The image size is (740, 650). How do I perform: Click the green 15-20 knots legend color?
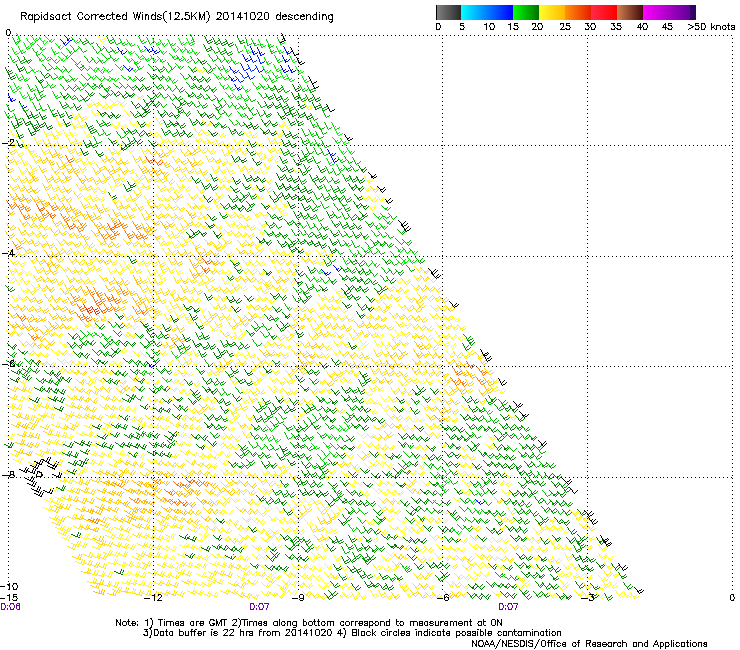point(526,12)
